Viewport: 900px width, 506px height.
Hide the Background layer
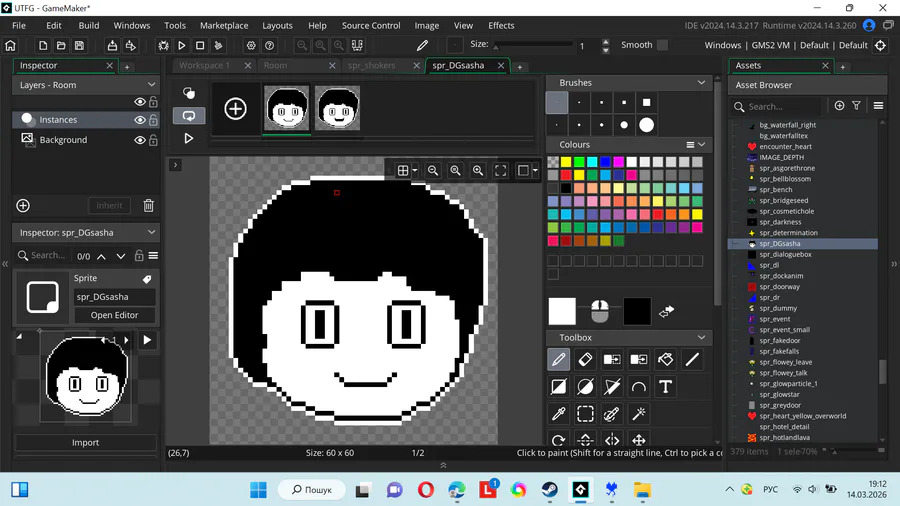pyautogui.click(x=139, y=140)
